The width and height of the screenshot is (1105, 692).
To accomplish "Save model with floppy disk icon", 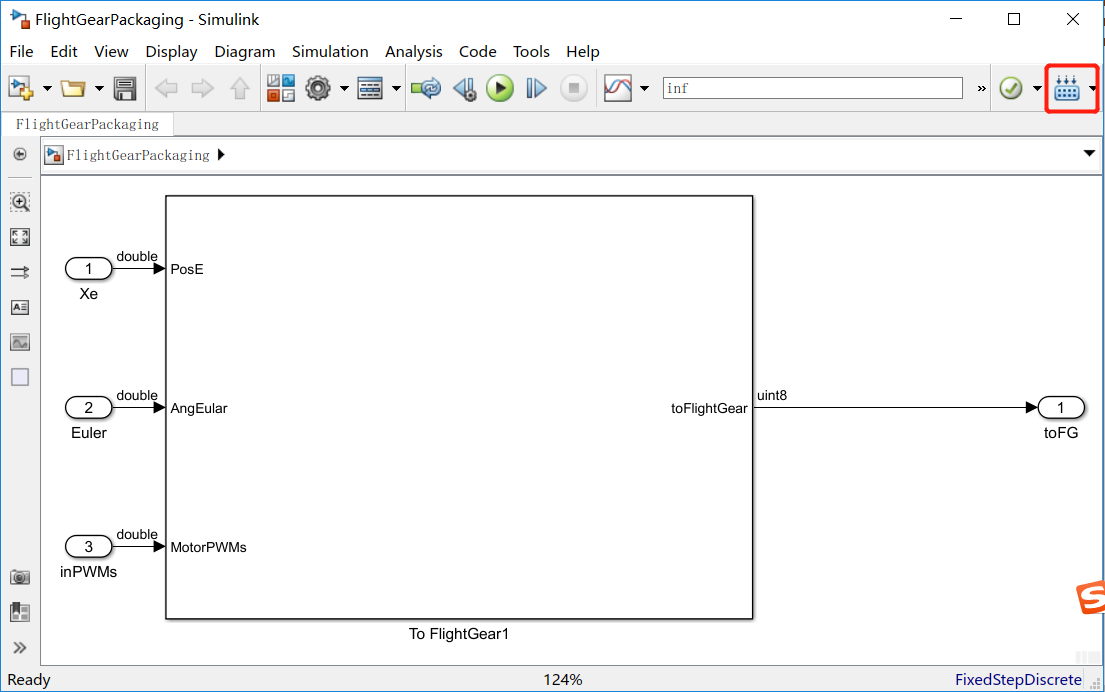I will pyautogui.click(x=125, y=88).
